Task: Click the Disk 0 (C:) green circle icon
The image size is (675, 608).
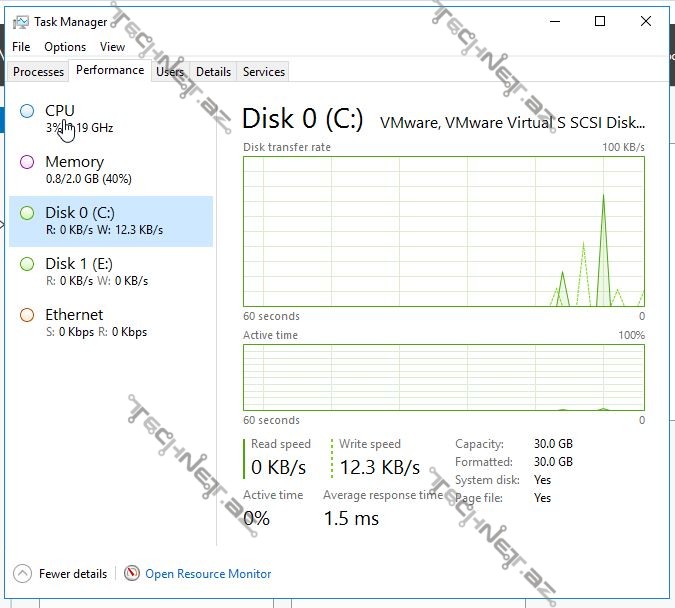Action: point(27,213)
